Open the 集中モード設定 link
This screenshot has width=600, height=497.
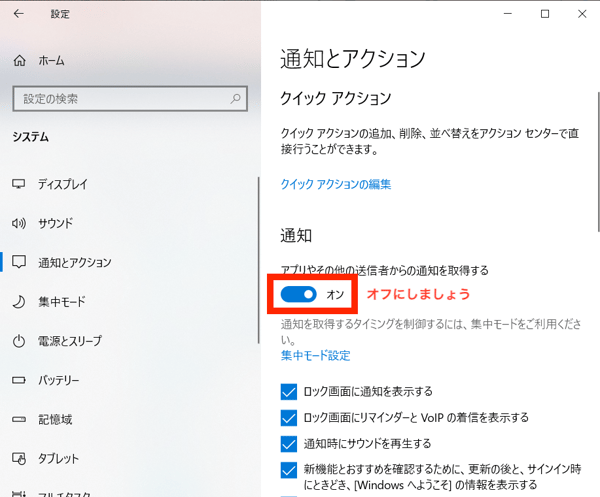pos(315,355)
